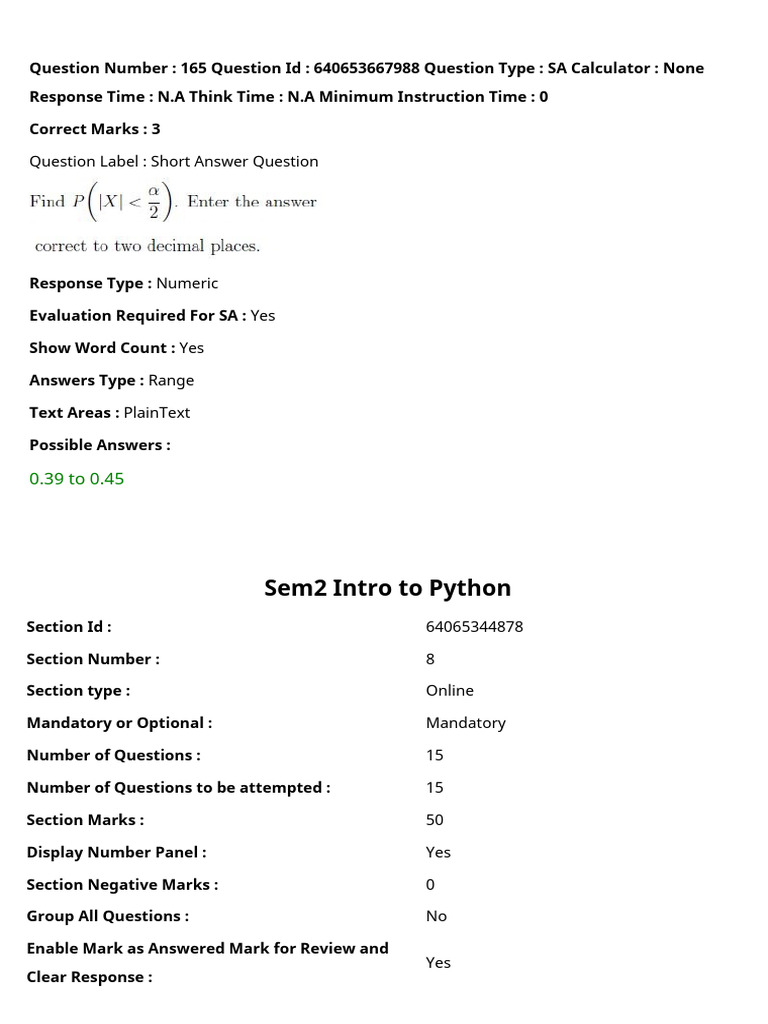Click the Show Word Count : Yes line

click(x=116, y=348)
